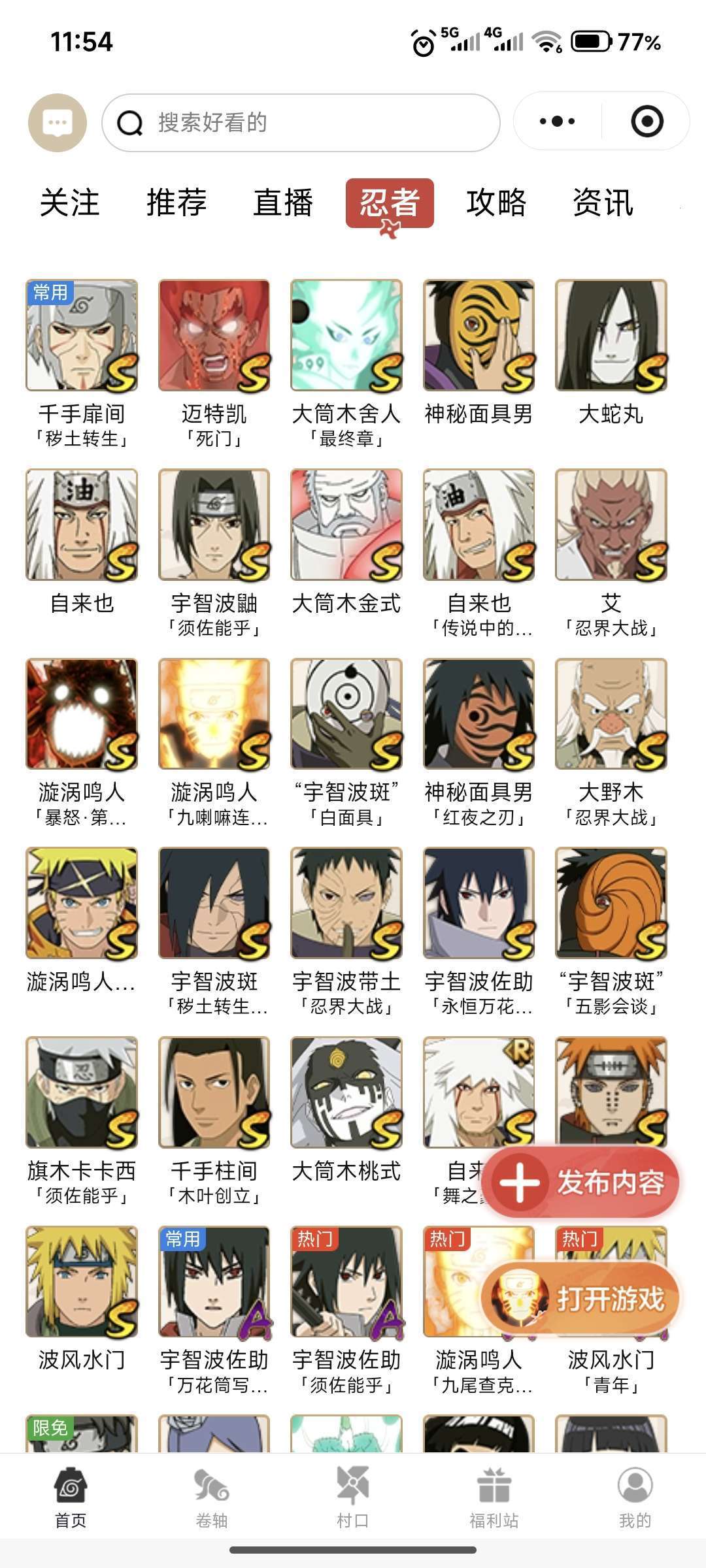706x1568 pixels.
Task: Focus the 搜索好看的 search field
Action: [x=301, y=123]
